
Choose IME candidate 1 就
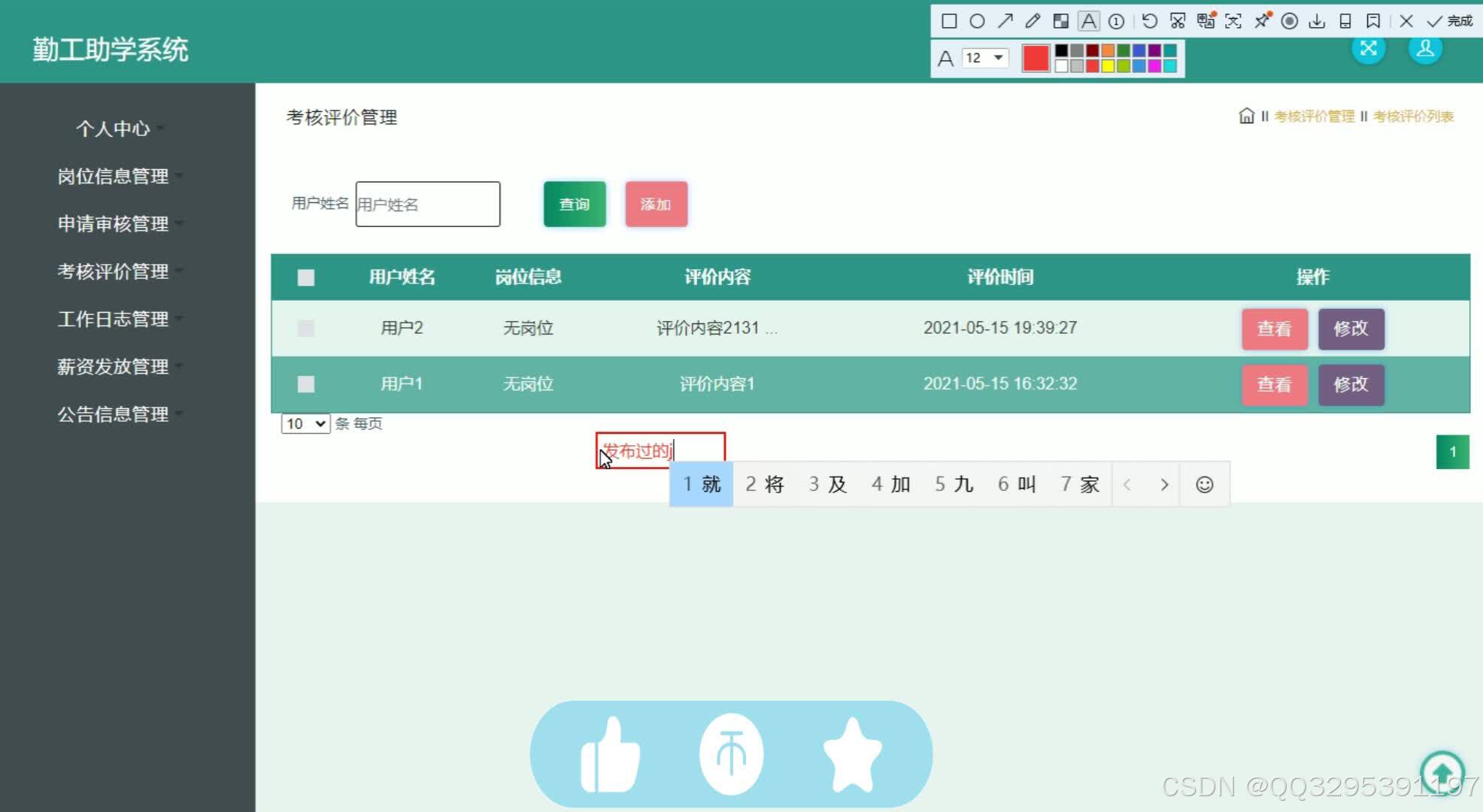tap(702, 485)
